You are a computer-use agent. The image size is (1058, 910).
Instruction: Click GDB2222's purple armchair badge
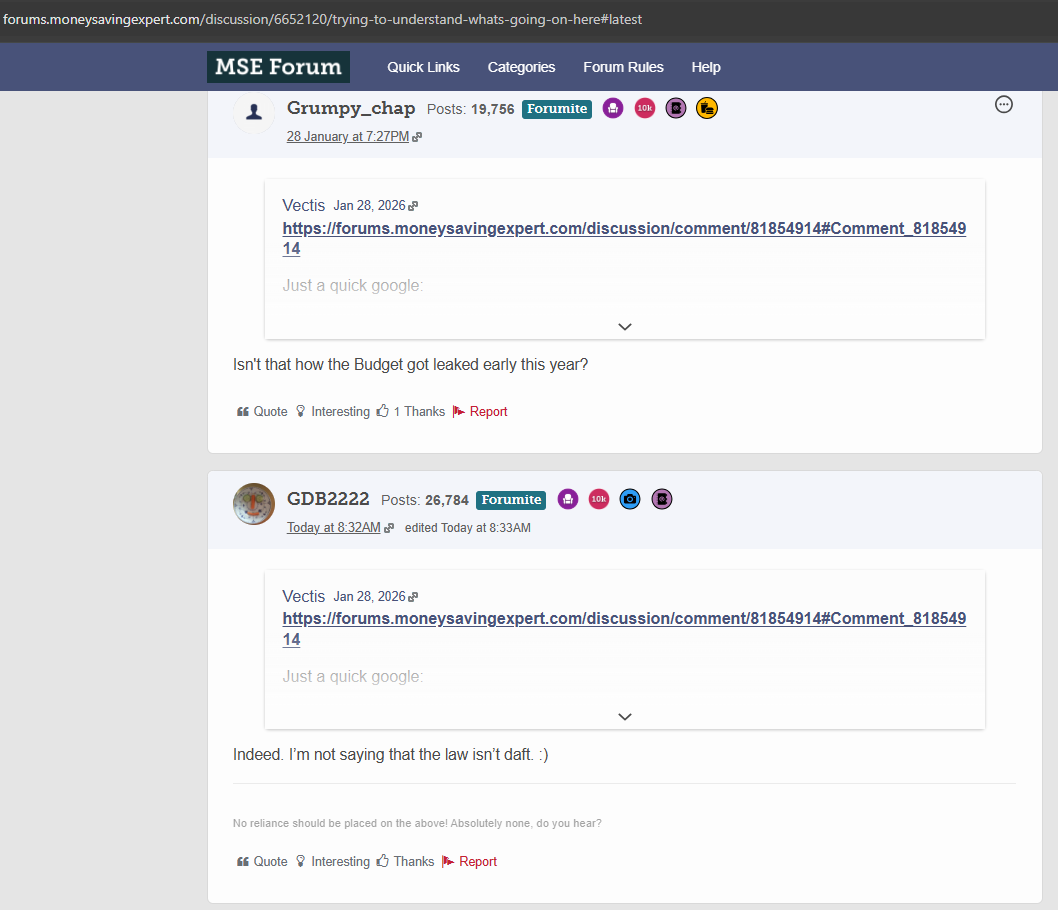click(568, 499)
